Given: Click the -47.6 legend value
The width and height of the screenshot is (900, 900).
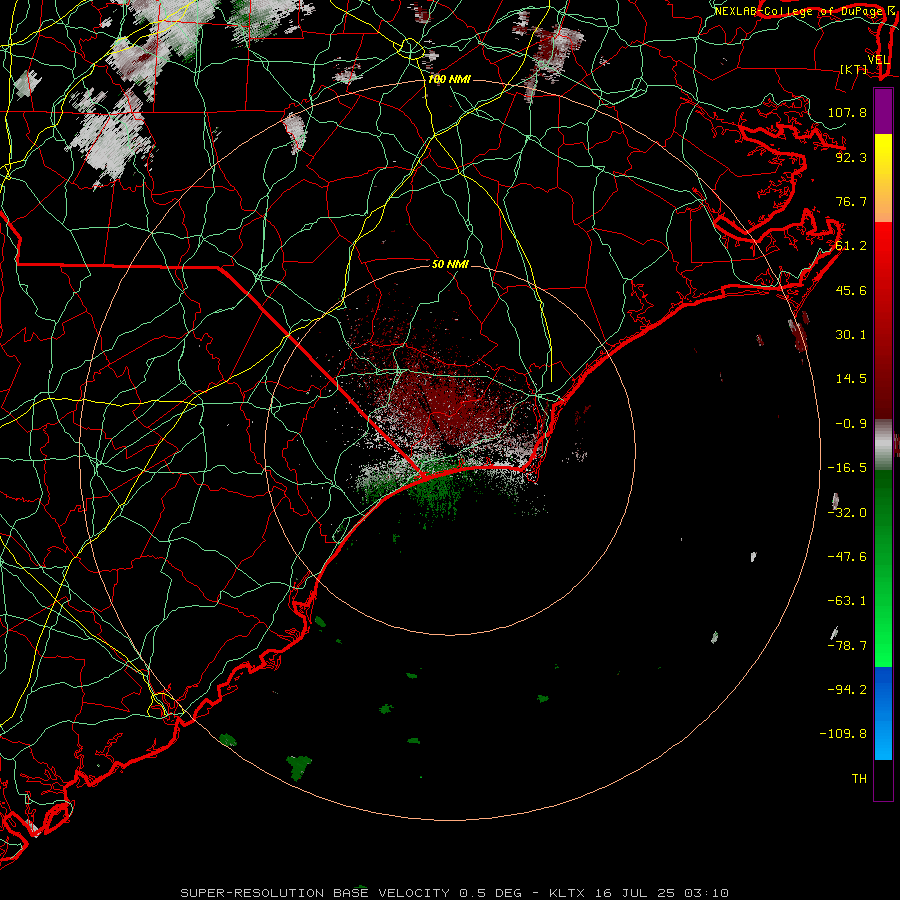Looking at the screenshot, I should click(x=847, y=557).
